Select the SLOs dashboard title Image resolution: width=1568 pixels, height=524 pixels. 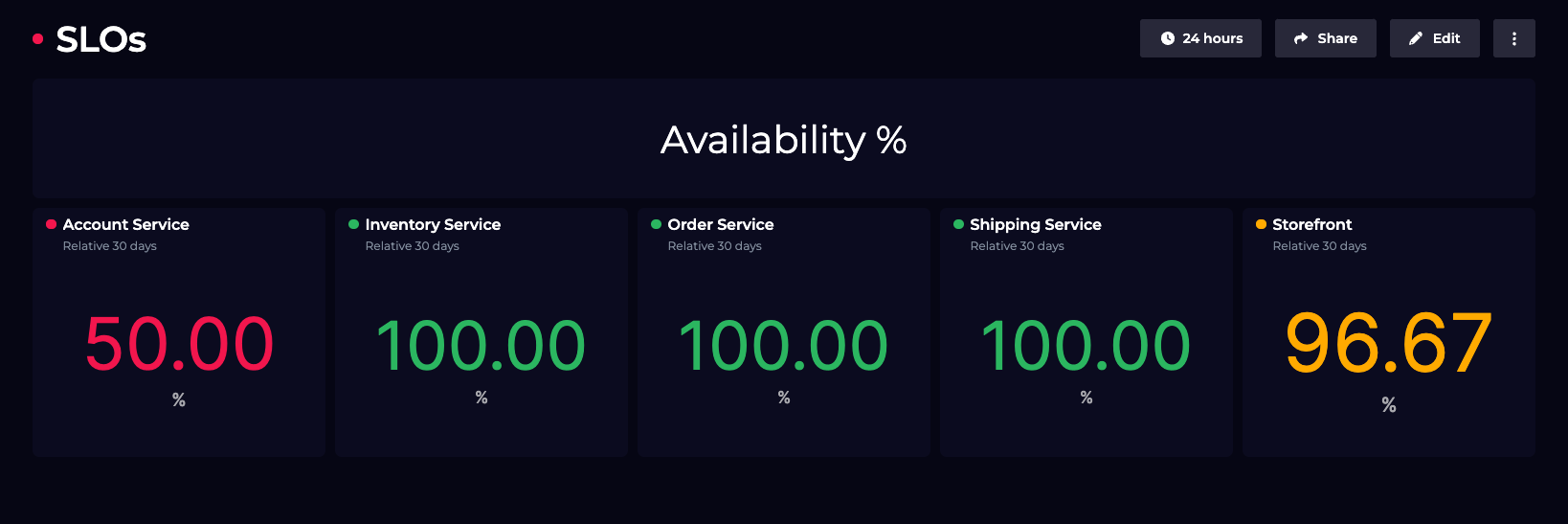point(101,39)
